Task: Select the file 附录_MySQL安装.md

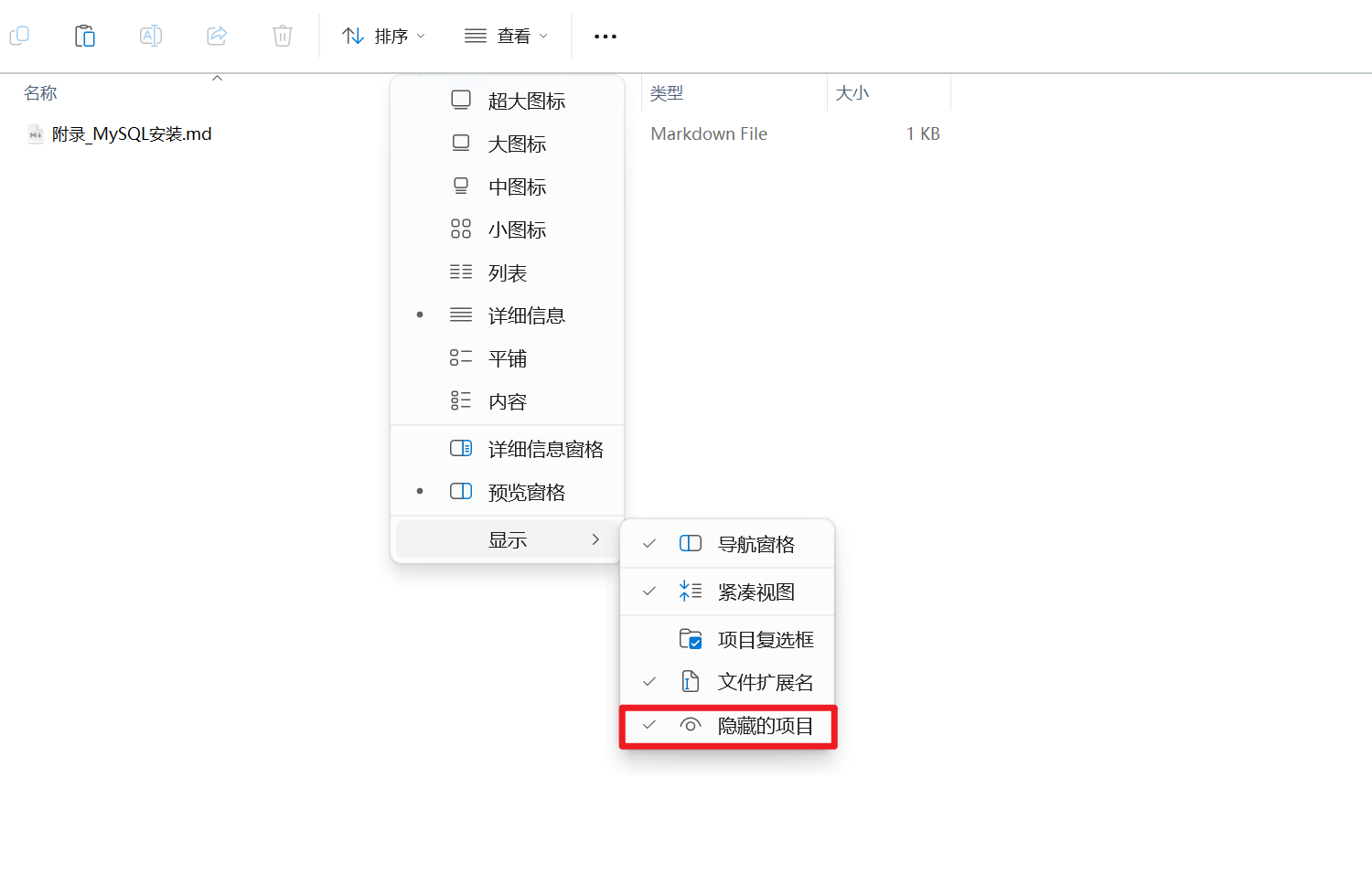Action: click(x=132, y=134)
